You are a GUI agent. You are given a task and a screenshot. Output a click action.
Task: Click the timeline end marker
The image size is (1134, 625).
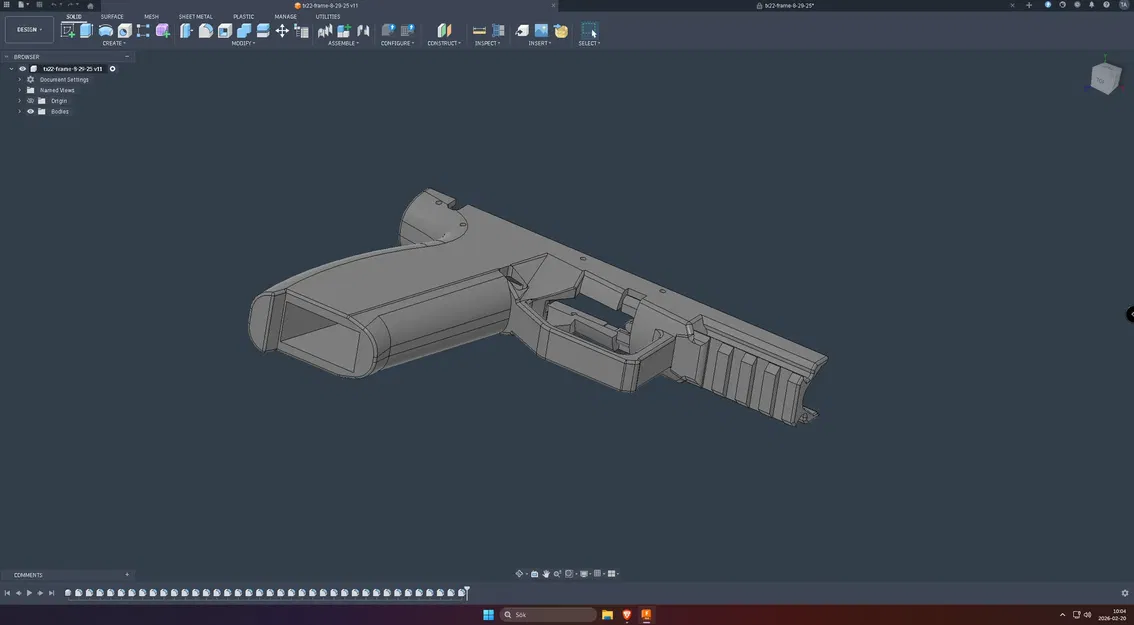(467, 592)
